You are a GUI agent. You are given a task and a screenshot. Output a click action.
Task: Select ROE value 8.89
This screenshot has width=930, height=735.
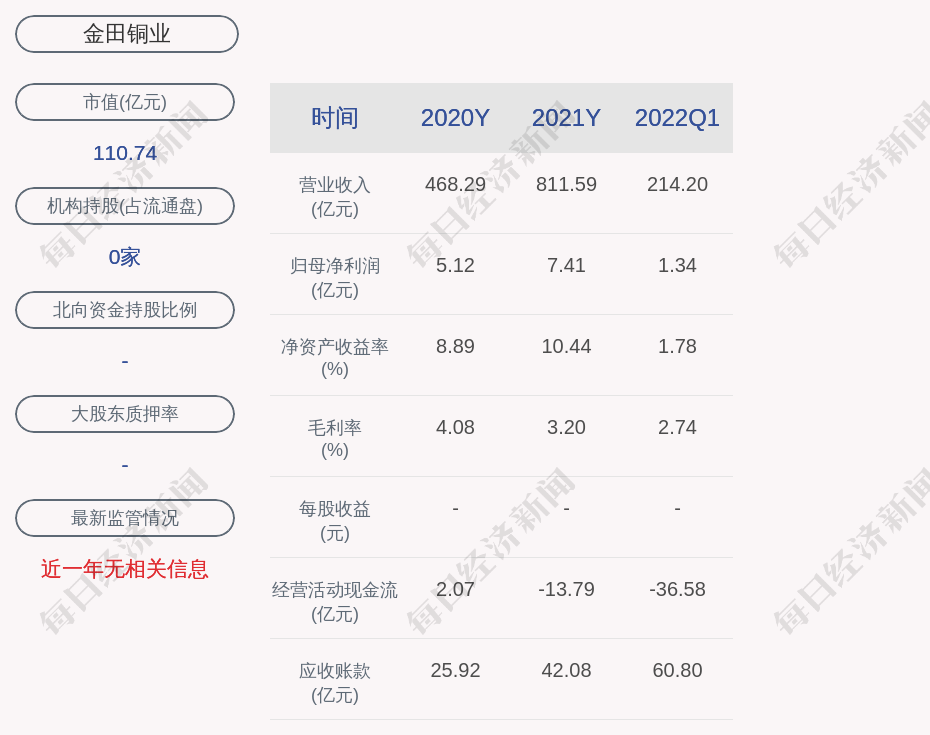456,346
